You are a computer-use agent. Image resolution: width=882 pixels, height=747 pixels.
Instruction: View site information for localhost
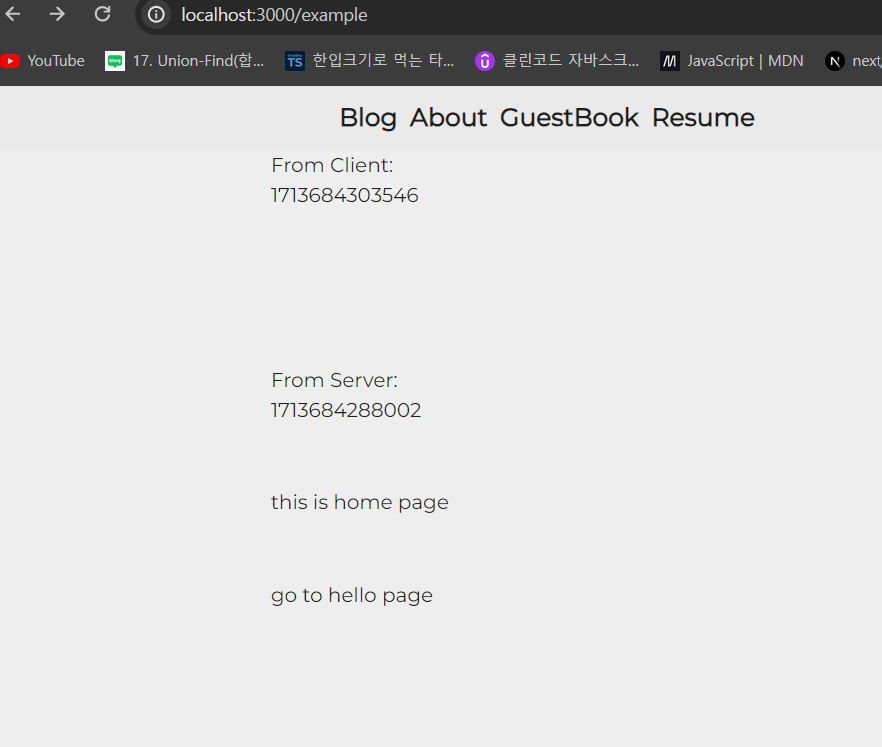[x=156, y=15]
